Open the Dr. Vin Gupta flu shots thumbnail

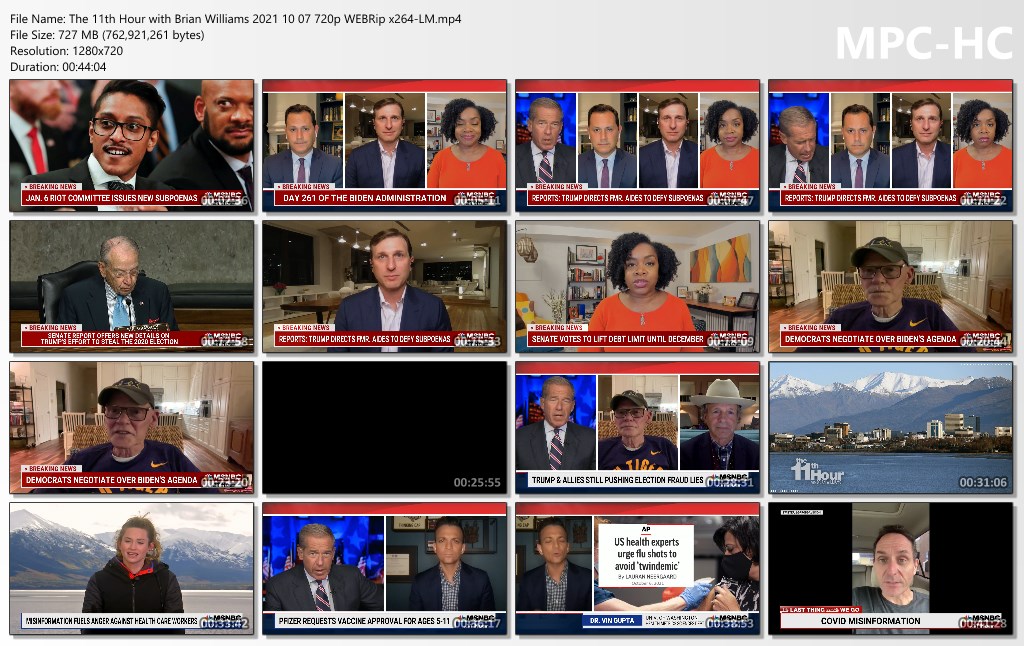[637, 569]
